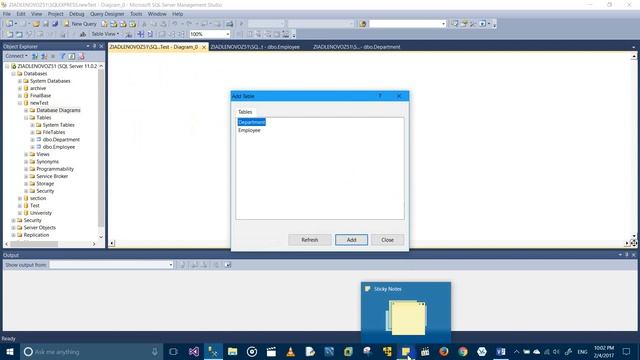
Task: Open the Tools menu
Action: (x=136, y=14)
